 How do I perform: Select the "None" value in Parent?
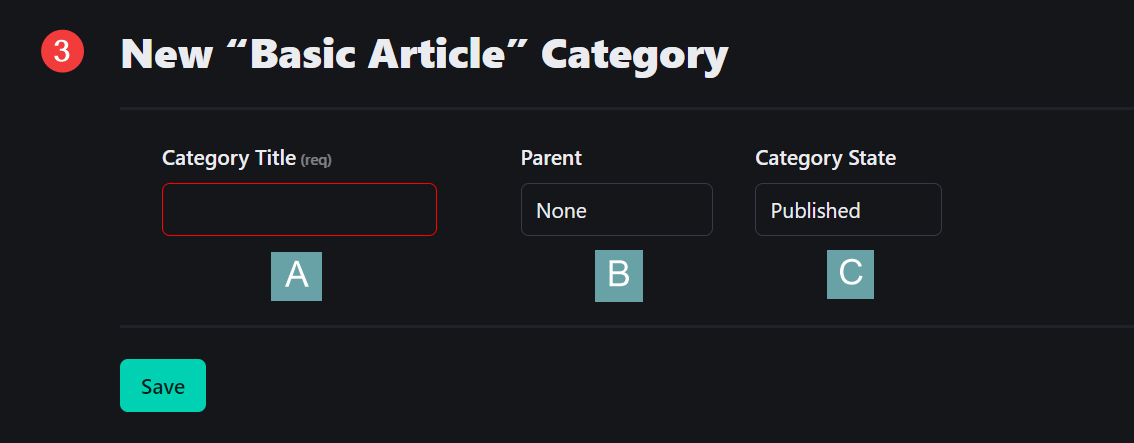tap(562, 211)
